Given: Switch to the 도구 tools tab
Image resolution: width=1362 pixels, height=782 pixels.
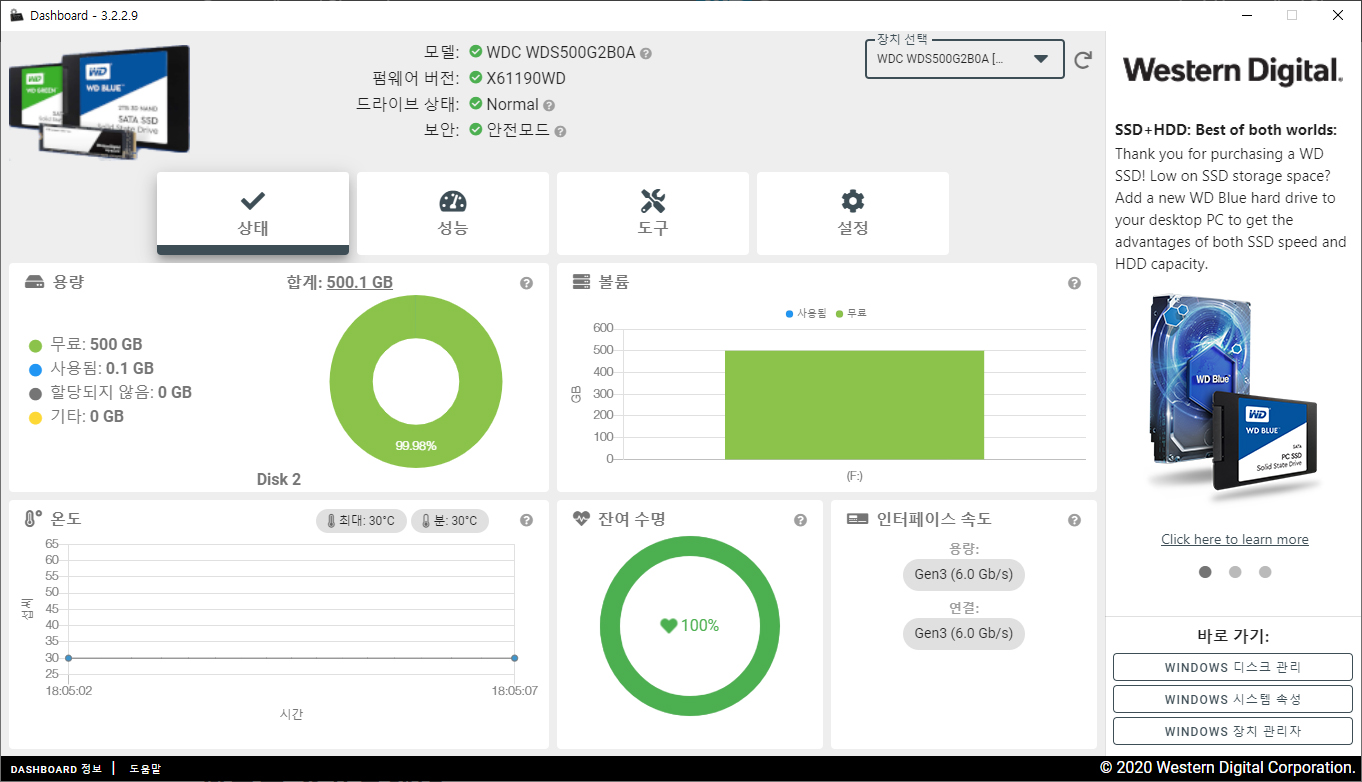Looking at the screenshot, I should coord(653,213).
